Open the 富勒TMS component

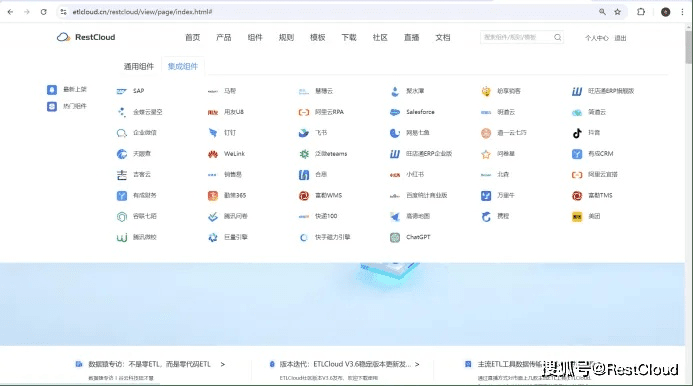592,195
